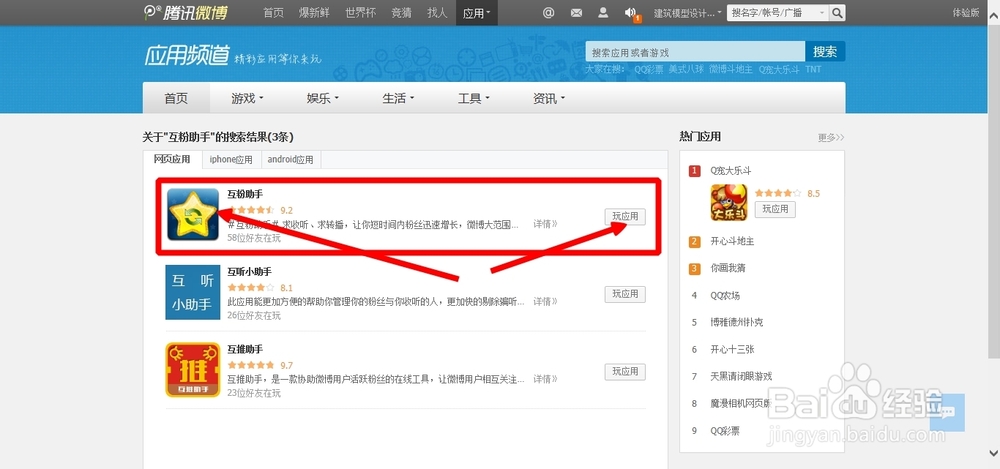Click 玩应用 for 互听小助手

point(625,294)
